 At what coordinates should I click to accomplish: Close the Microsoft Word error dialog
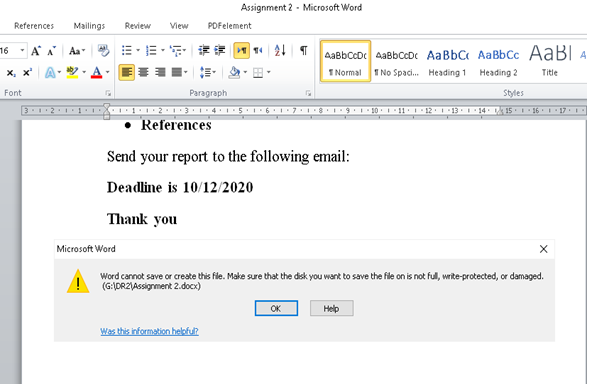543,249
